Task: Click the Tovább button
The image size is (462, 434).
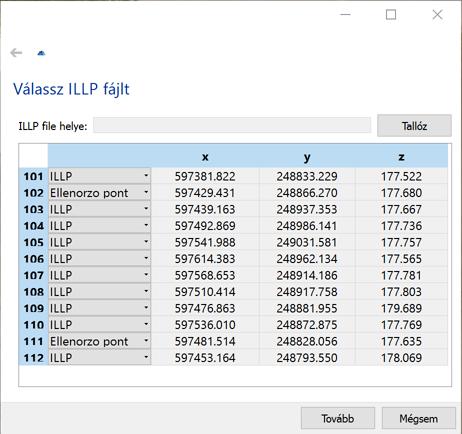Action: 338,418
